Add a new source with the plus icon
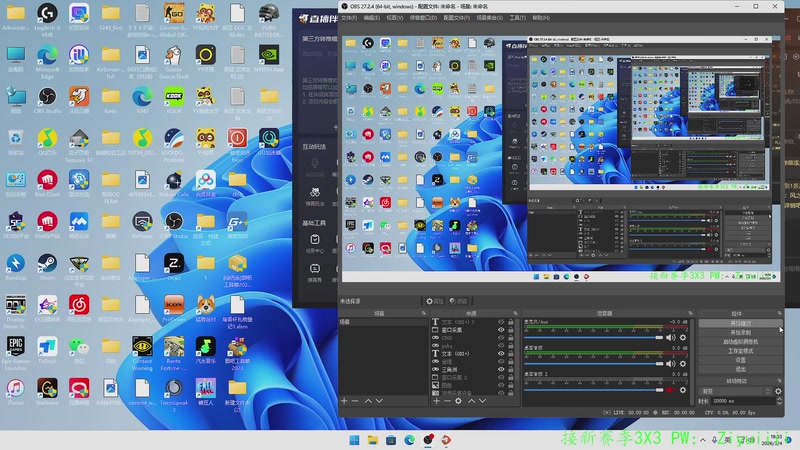Viewport: 800px width, 450px height. [436, 401]
